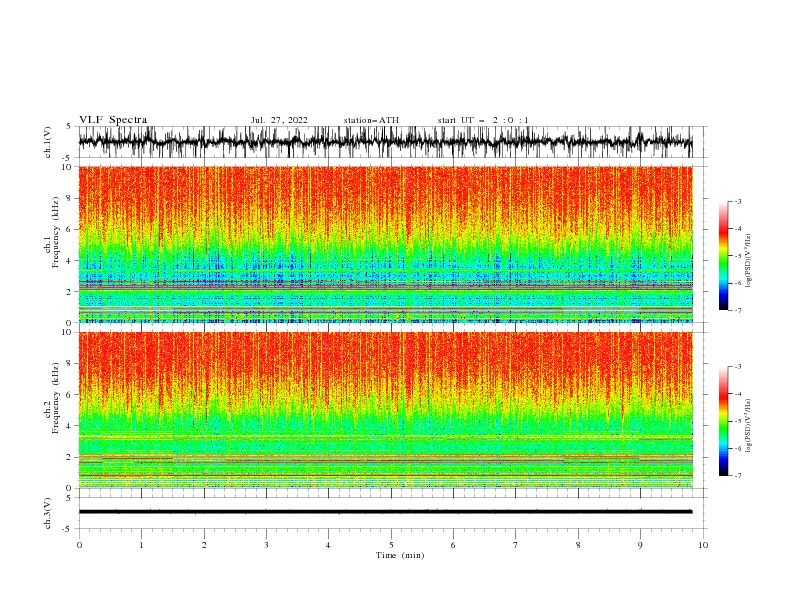Screen dimensions: 792x612
Task: Click the "station=ATH" header label
Action: [371, 120]
